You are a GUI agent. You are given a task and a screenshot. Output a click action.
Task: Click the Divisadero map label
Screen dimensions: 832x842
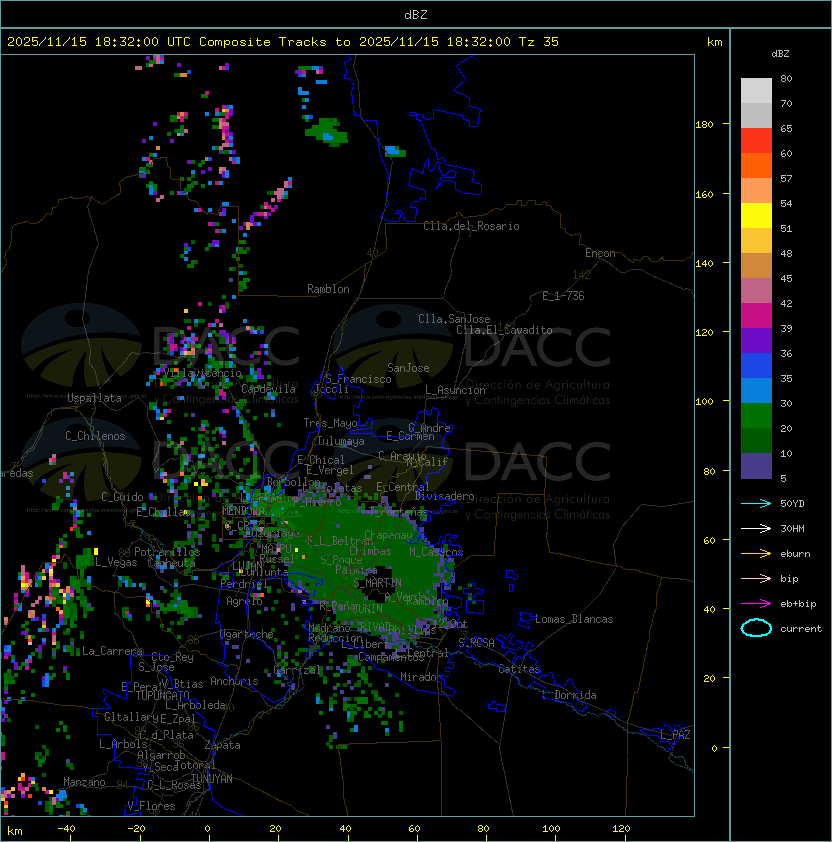click(445, 496)
